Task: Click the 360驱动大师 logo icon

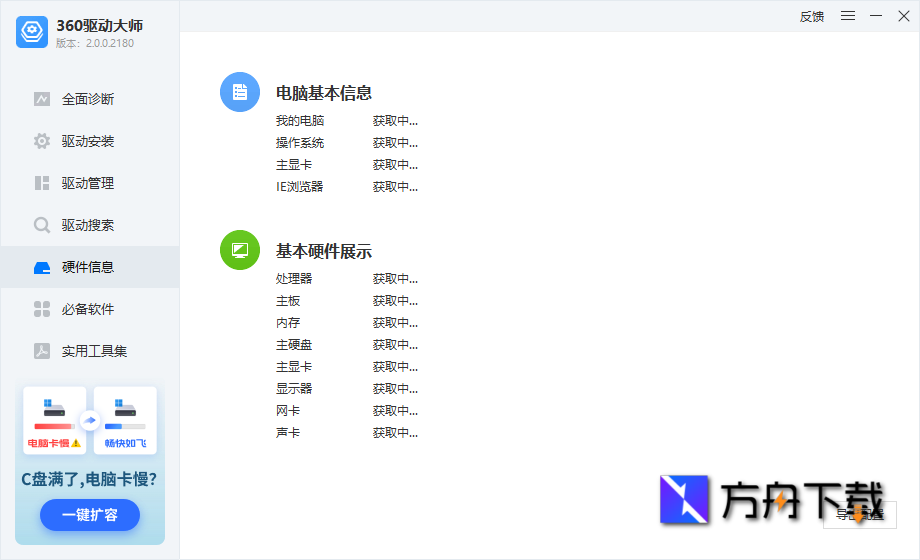Action: 32,32
